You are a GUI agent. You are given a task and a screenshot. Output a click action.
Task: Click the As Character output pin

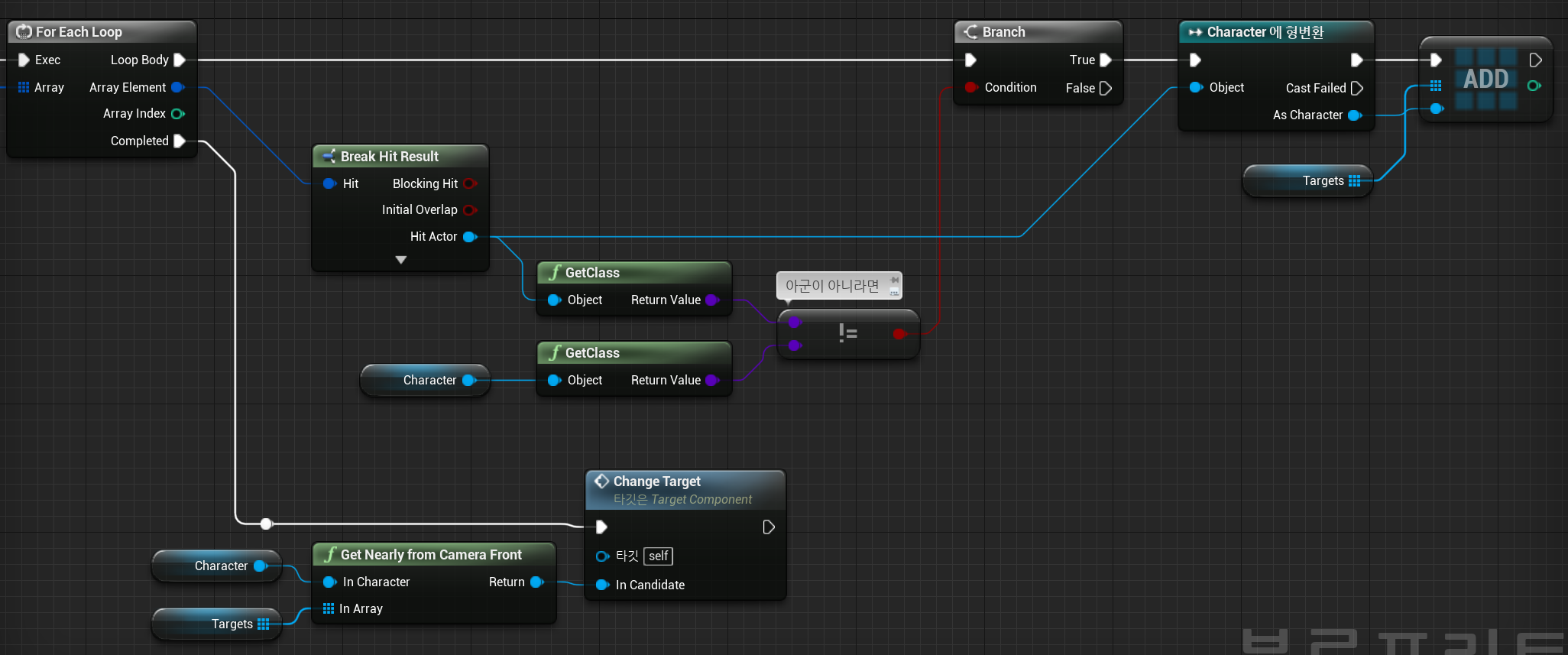(x=1355, y=115)
